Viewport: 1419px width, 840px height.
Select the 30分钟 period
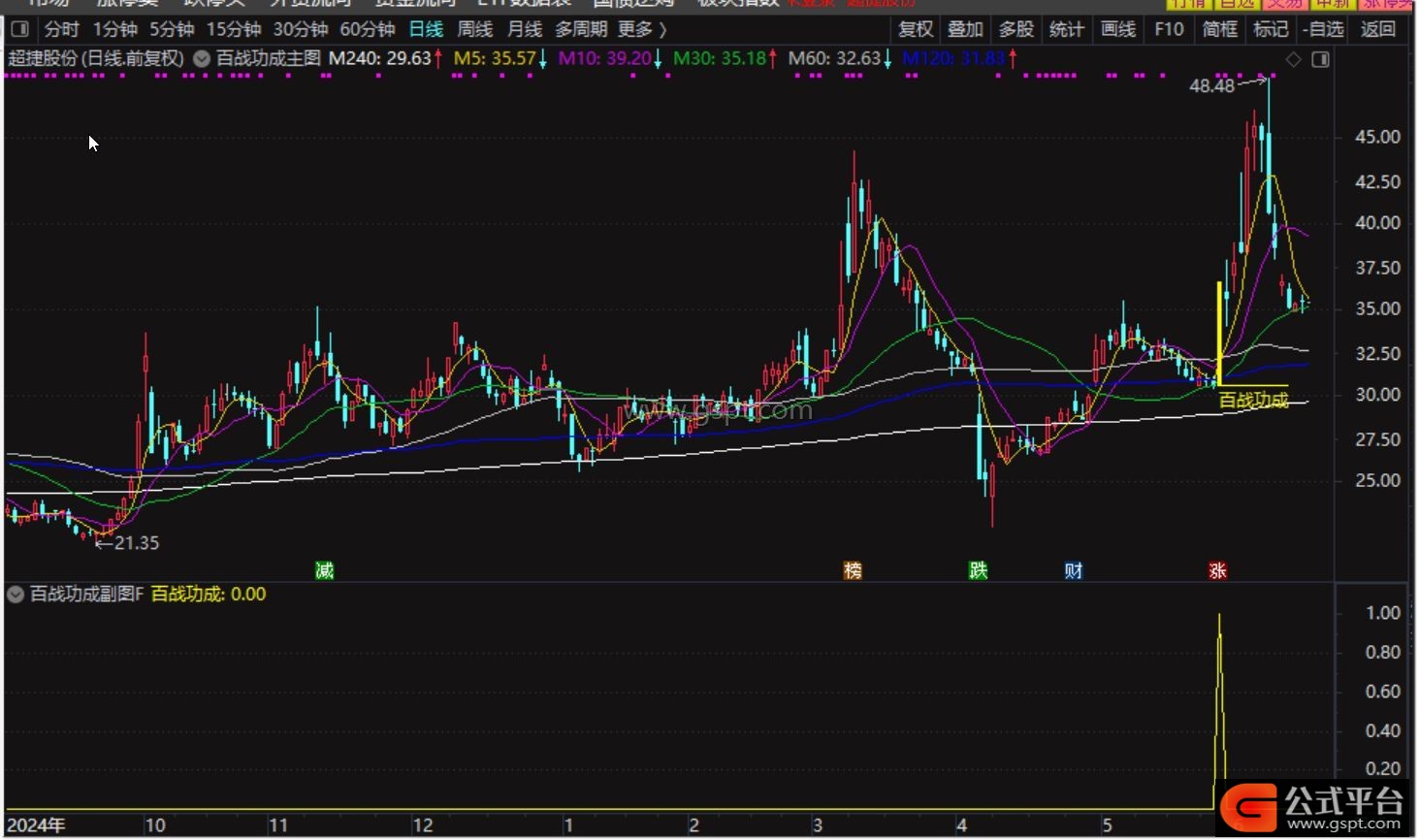(x=301, y=29)
